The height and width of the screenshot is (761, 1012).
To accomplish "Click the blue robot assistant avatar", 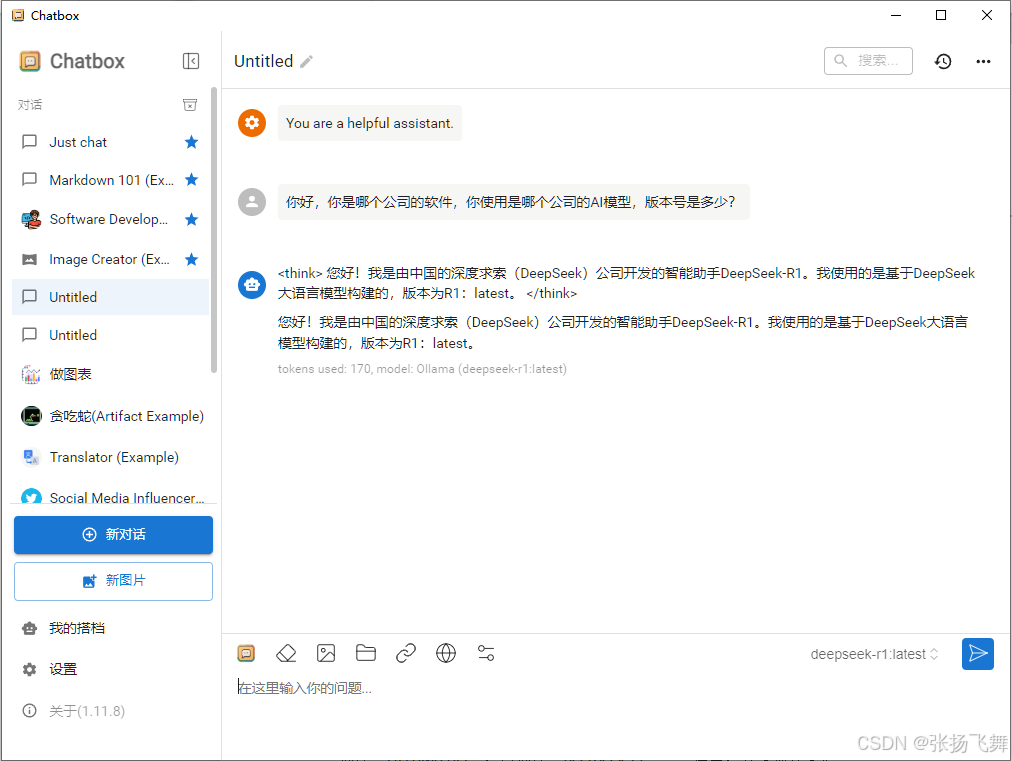I will point(252,285).
